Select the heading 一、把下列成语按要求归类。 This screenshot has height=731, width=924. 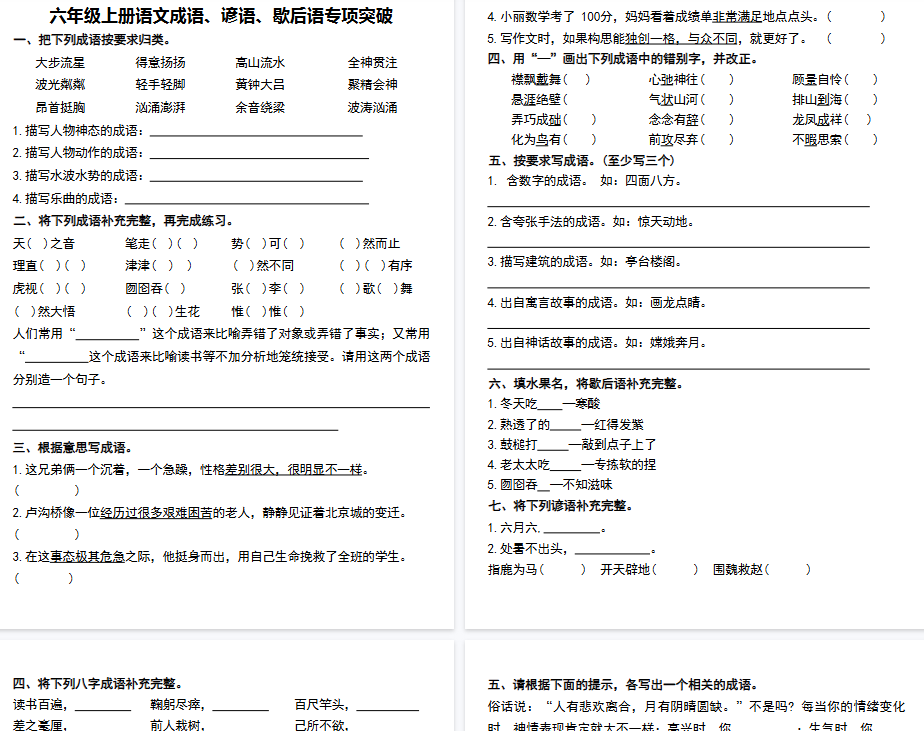tap(92, 40)
